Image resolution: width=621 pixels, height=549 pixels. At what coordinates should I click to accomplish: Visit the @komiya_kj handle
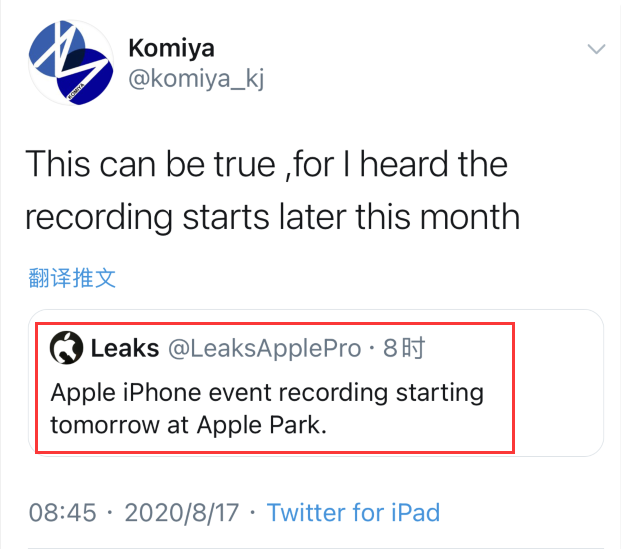(x=196, y=79)
